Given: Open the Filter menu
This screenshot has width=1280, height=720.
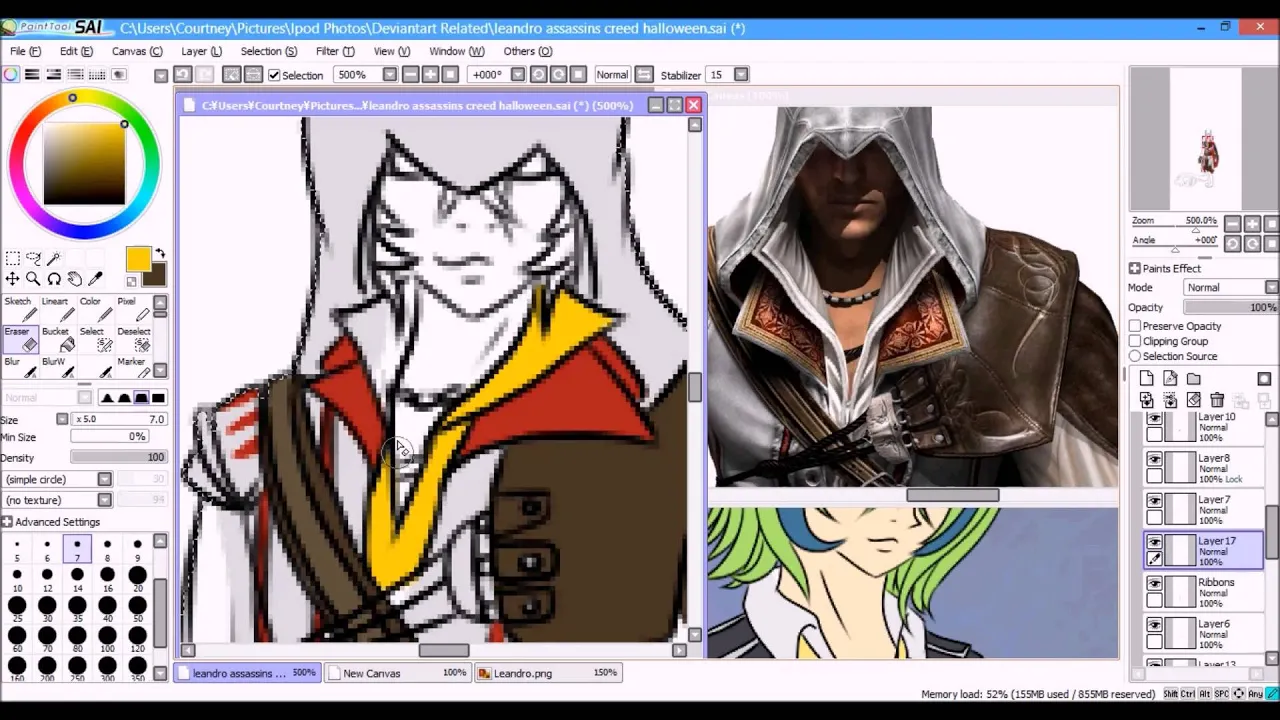Looking at the screenshot, I should pos(335,51).
